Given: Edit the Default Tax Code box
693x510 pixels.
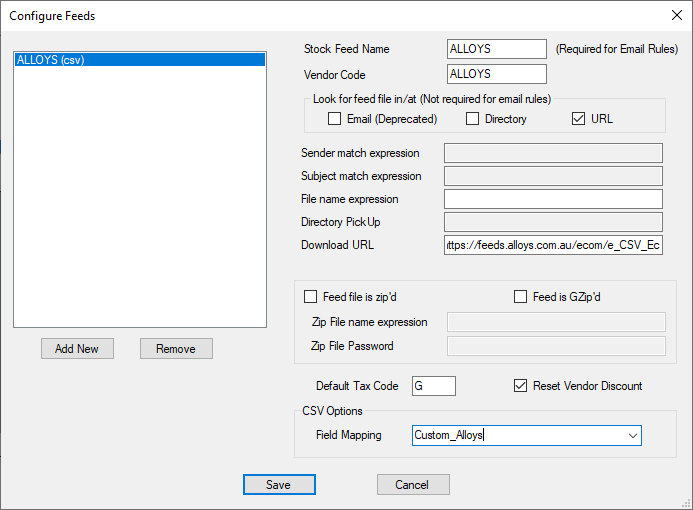Looking at the screenshot, I should (x=433, y=386).
